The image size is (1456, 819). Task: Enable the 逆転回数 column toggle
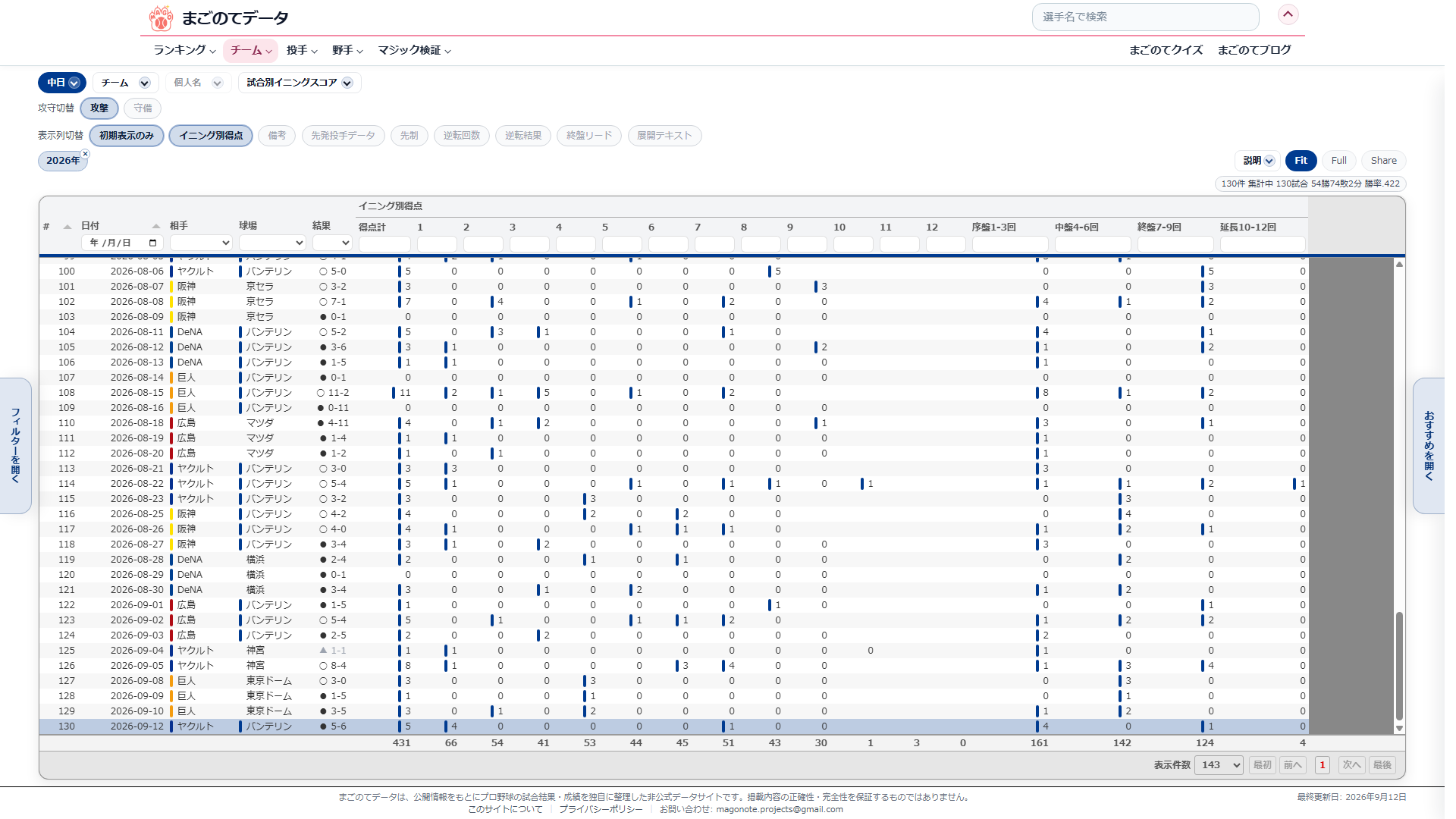pos(462,136)
